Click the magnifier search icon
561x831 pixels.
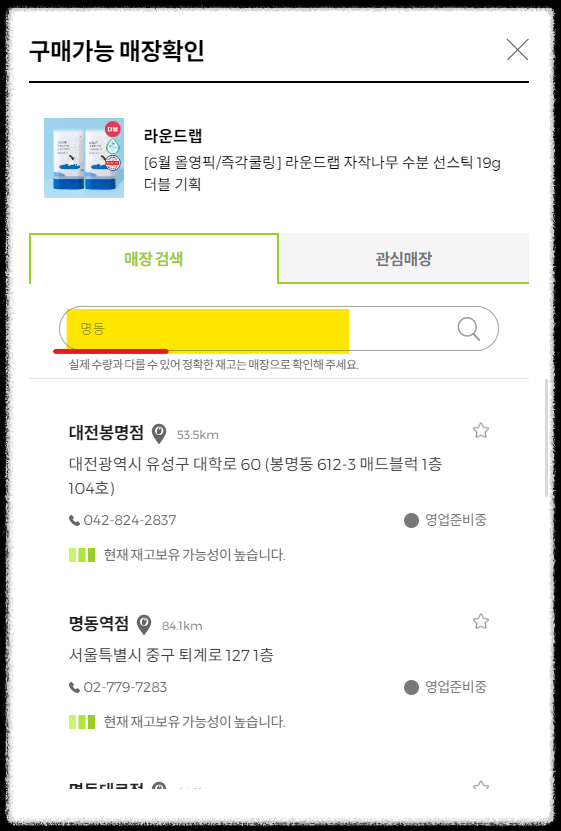coord(469,329)
